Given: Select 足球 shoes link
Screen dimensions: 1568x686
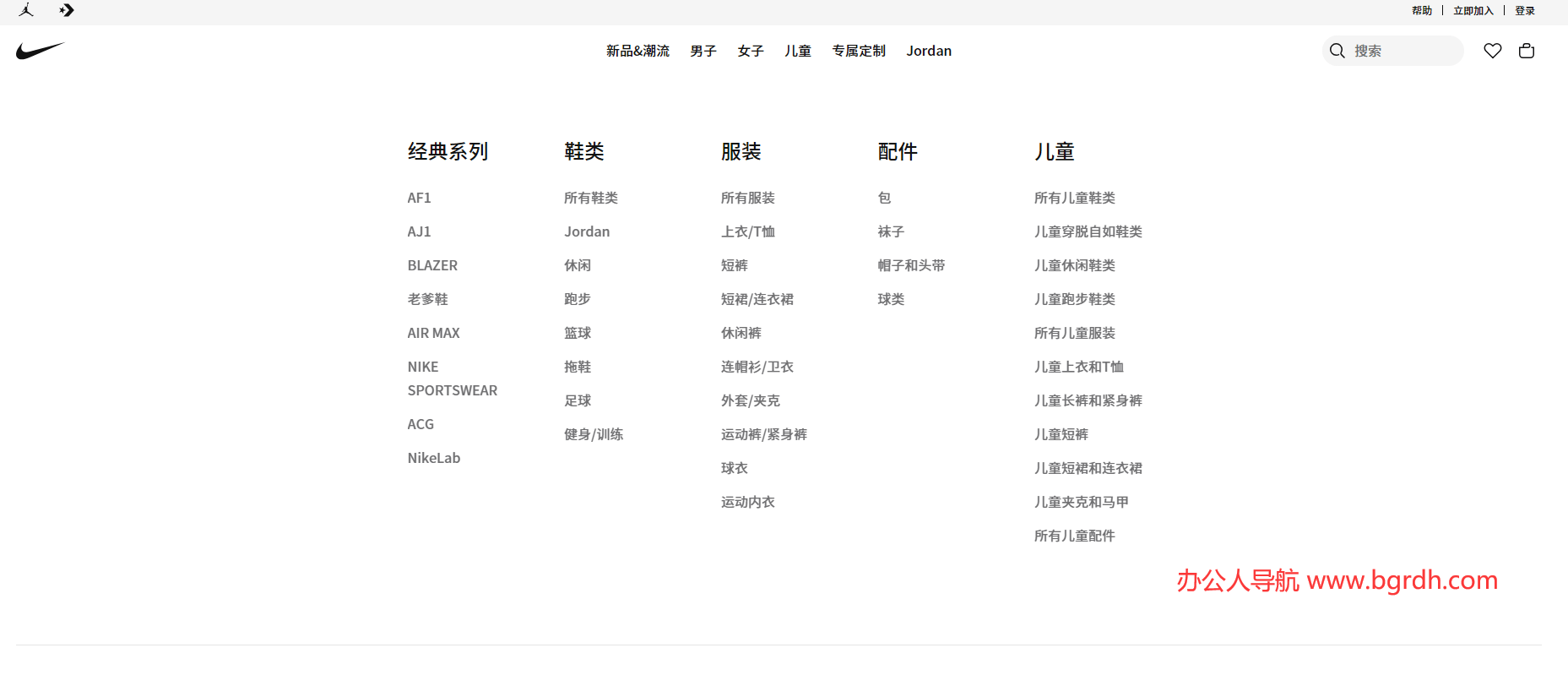Looking at the screenshot, I should [578, 400].
